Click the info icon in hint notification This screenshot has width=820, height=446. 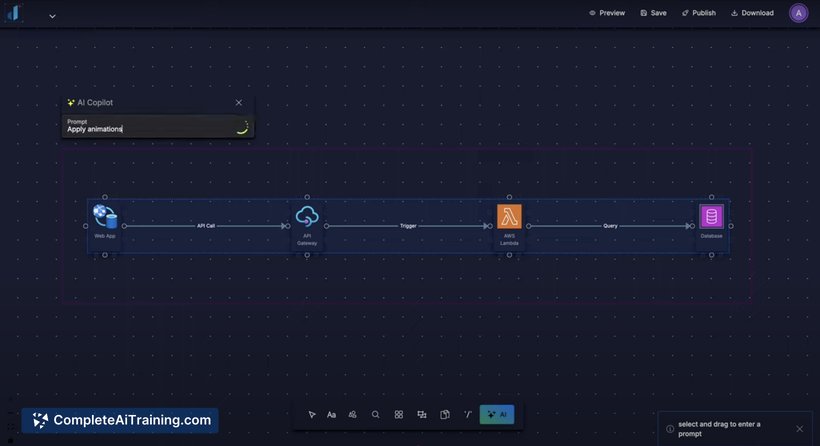(670, 429)
